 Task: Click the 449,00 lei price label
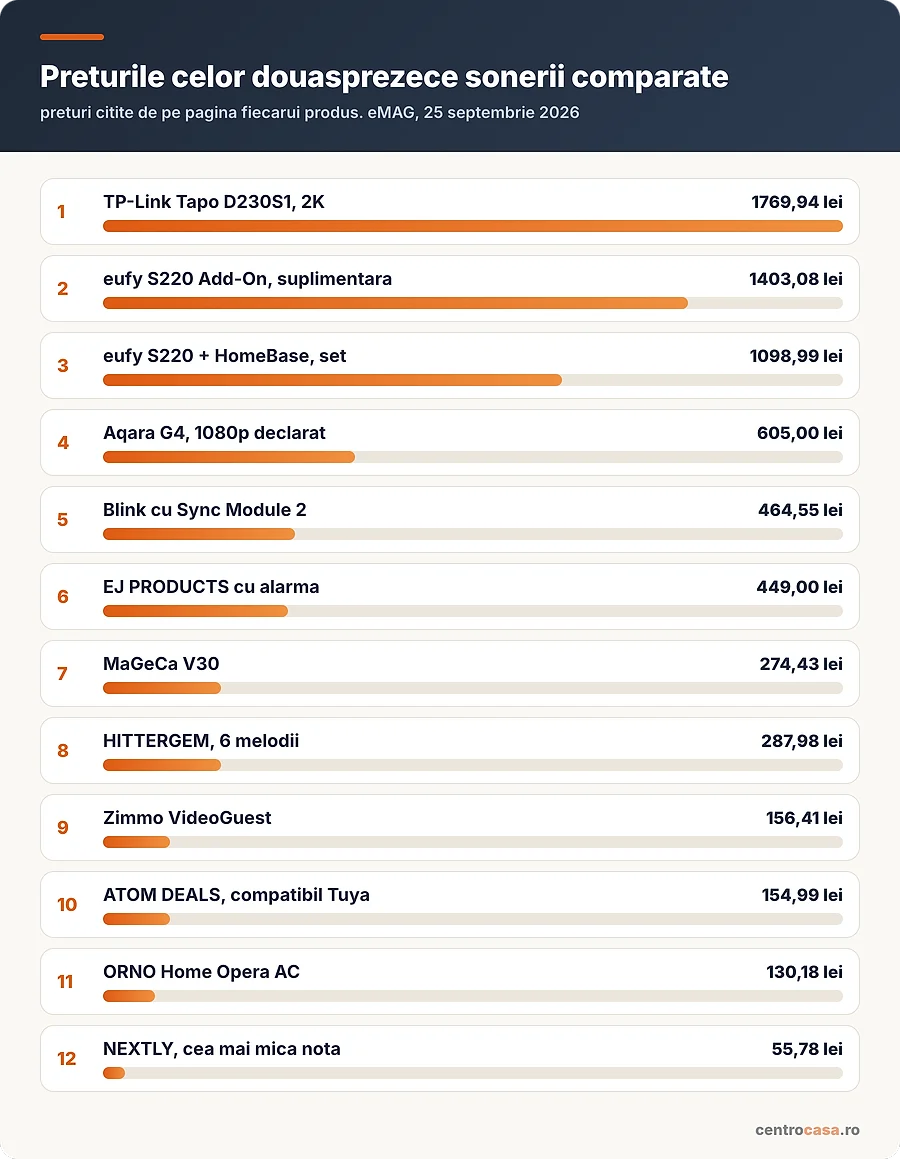[x=800, y=587]
